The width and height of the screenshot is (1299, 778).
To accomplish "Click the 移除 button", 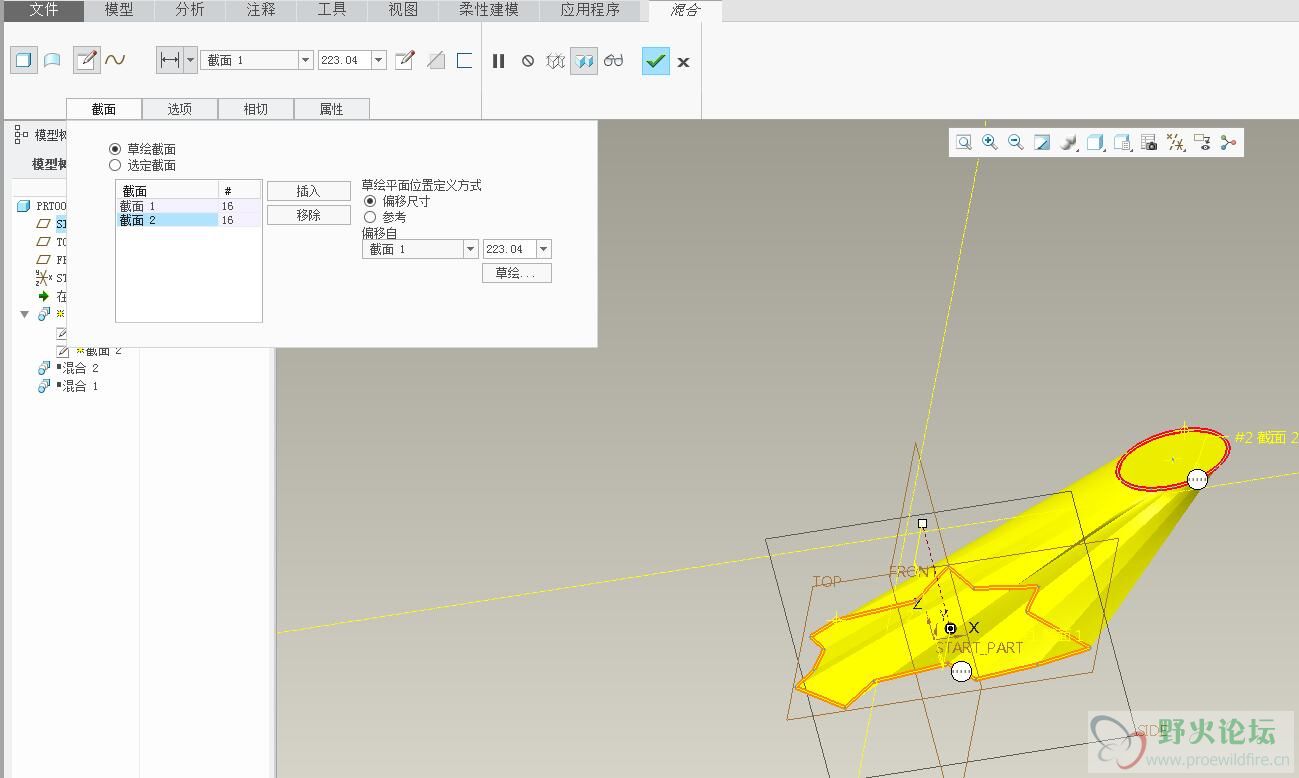I will click(x=309, y=215).
